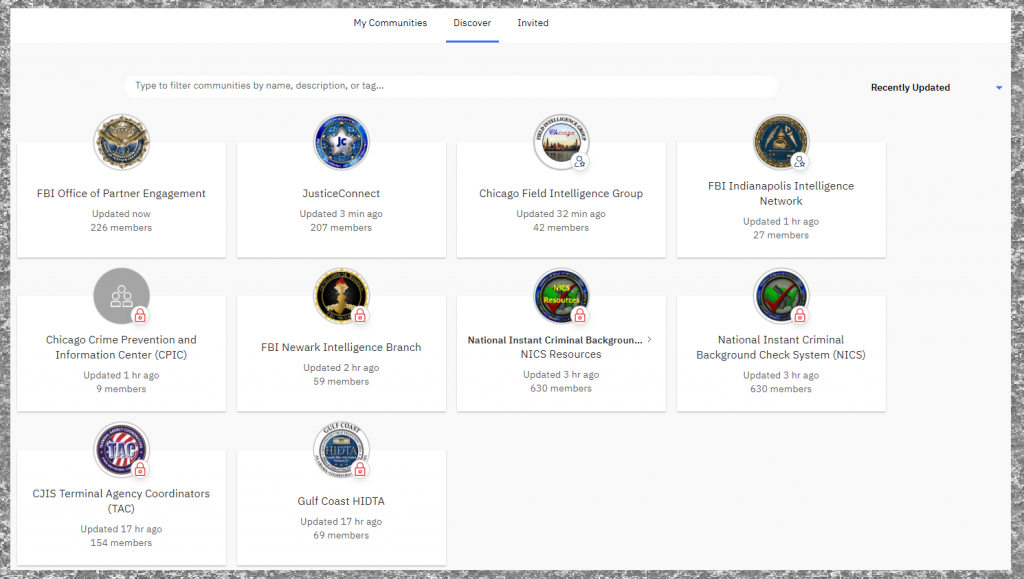The width and height of the screenshot is (1024, 579).
Task: Expand the NICS Resources breadcrumb chevron
Action: point(649,340)
